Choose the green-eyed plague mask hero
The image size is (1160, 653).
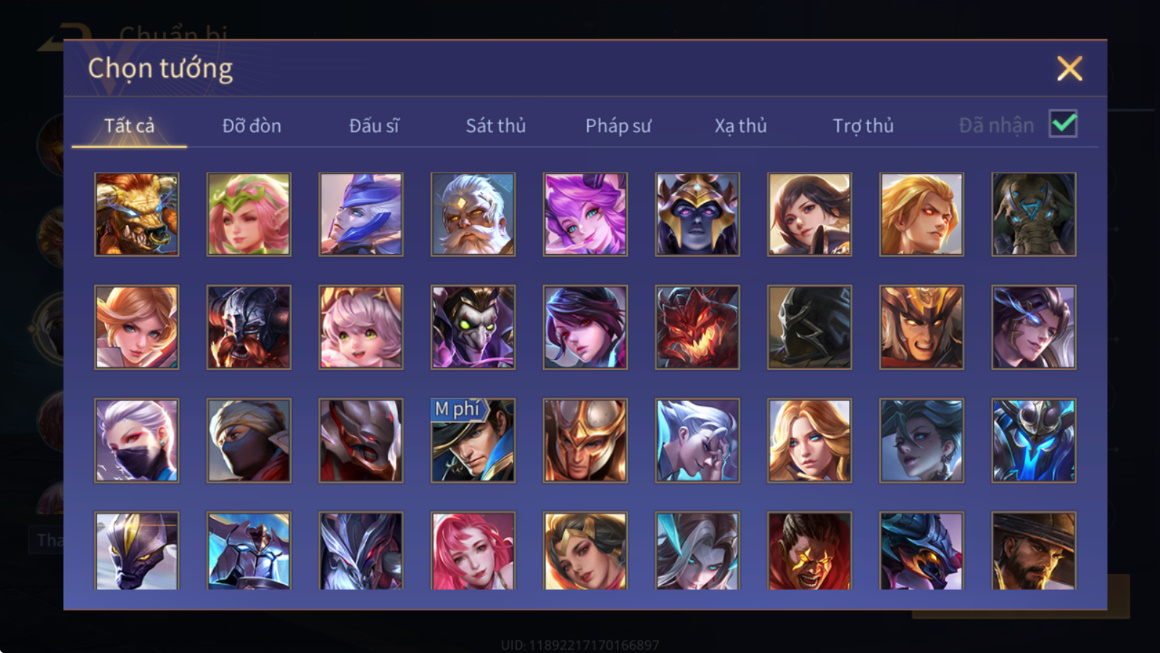(473, 327)
